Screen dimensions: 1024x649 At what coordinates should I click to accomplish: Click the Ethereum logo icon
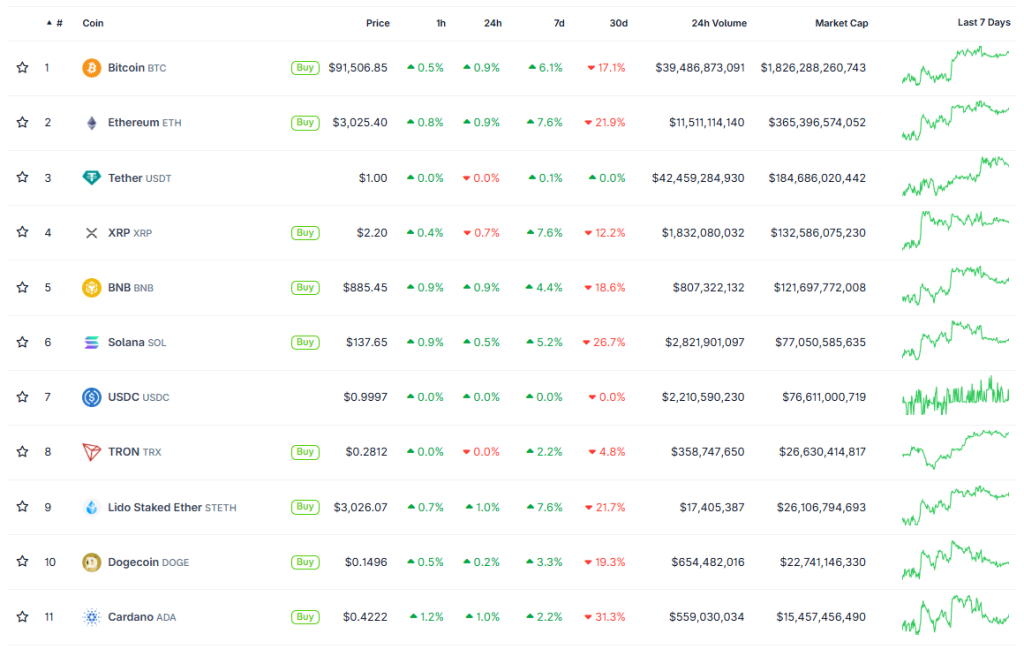(x=91, y=123)
